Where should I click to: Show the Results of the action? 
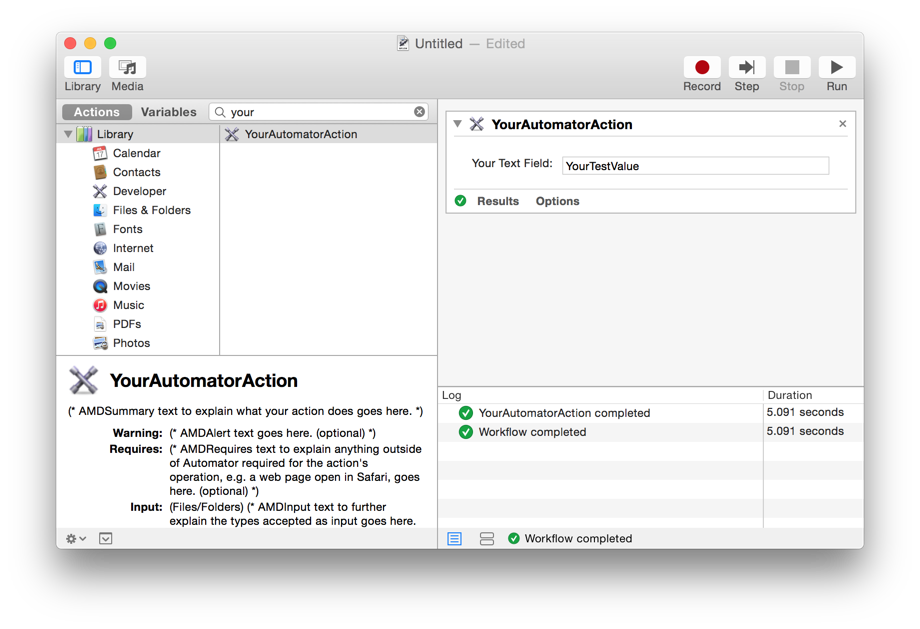point(498,201)
